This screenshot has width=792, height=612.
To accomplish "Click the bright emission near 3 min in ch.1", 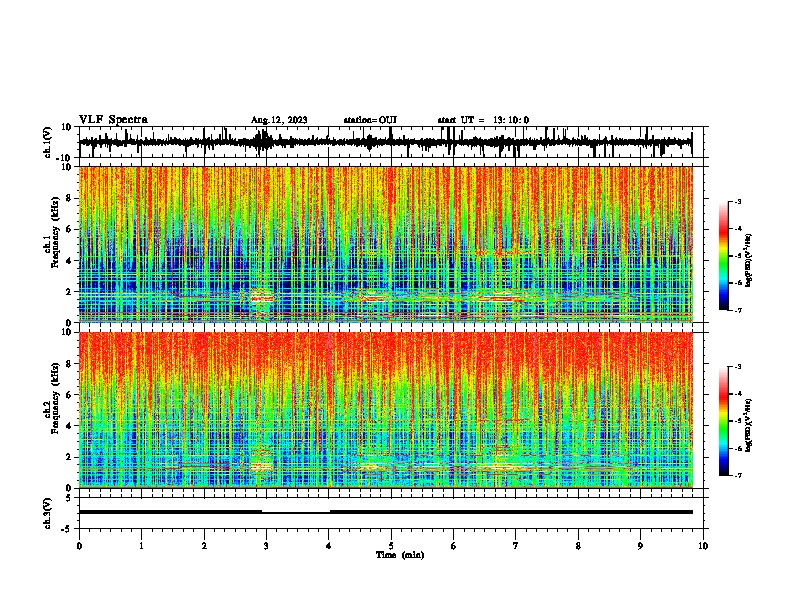I will click(262, 297).
